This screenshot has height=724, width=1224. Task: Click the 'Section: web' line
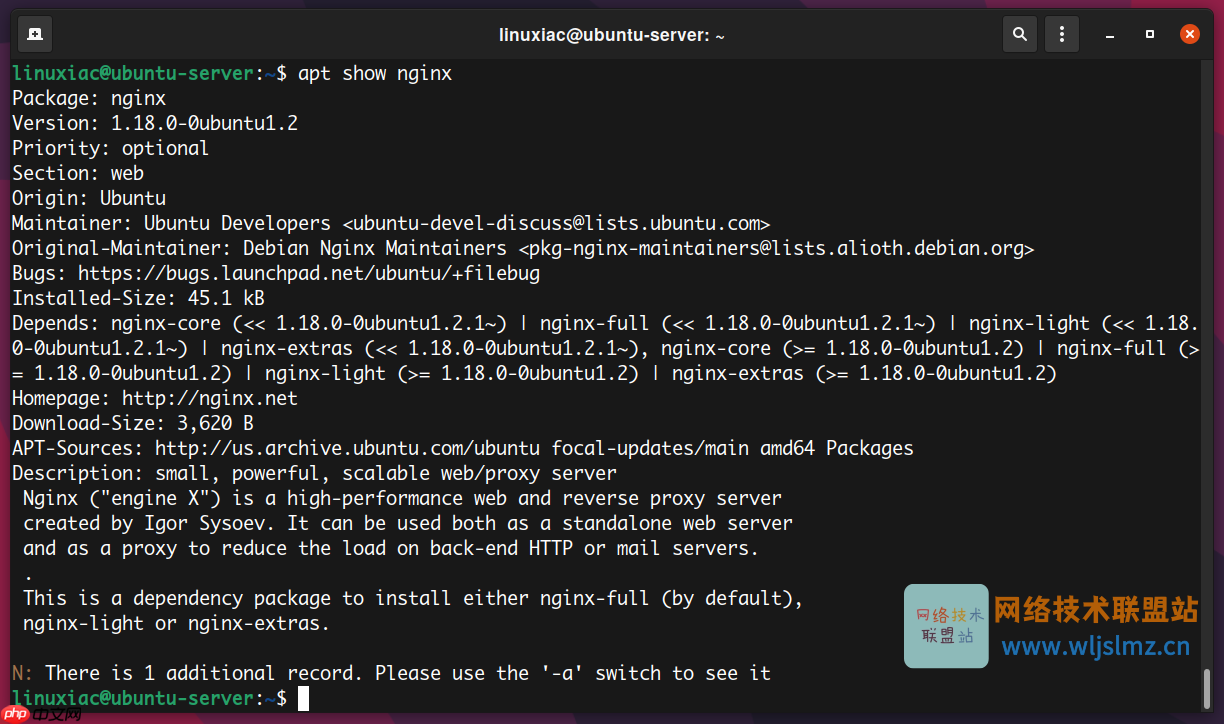point(78,173)
